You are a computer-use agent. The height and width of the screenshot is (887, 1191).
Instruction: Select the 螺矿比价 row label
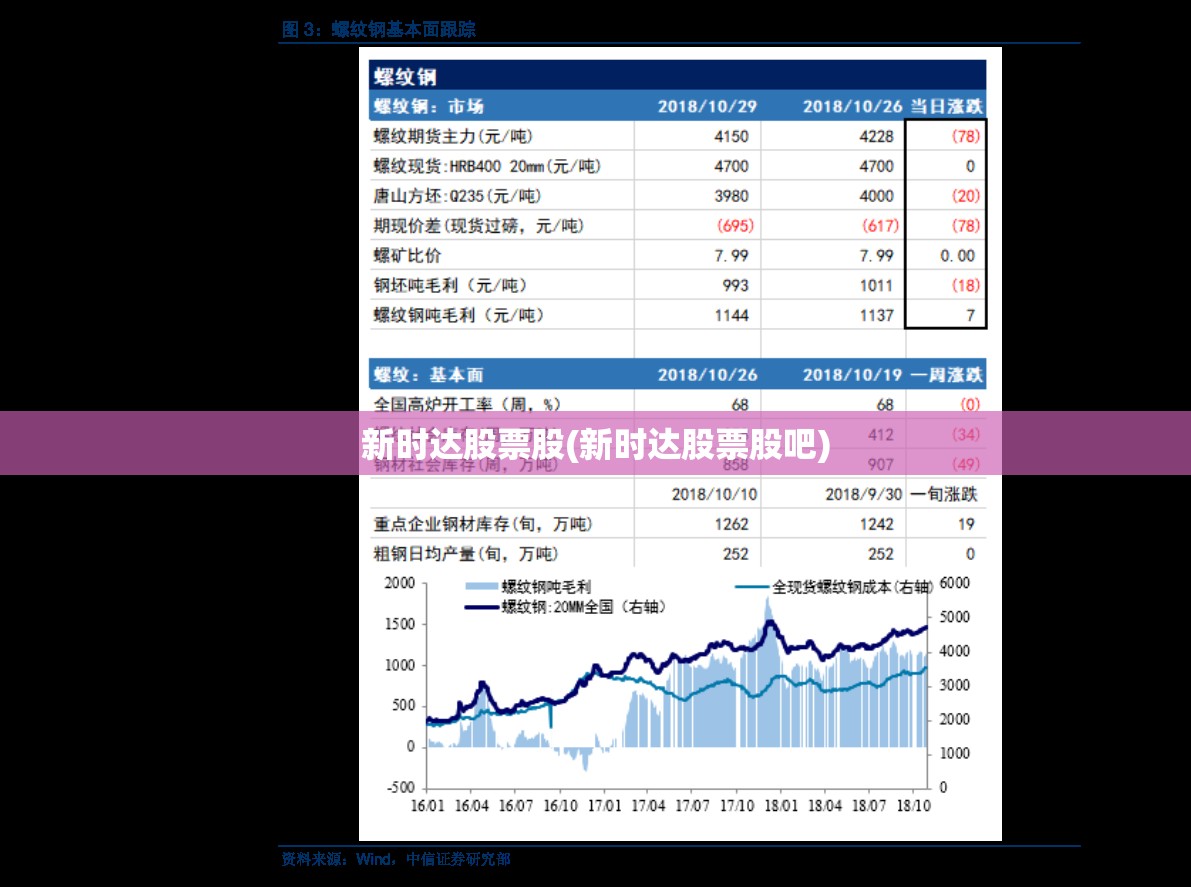click(407, 256)
